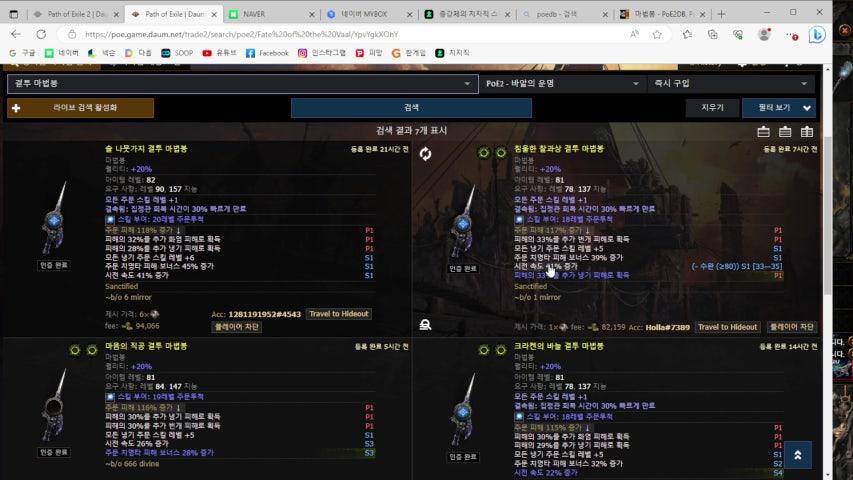
Task: Open the YouTube bookmark
Action: pyautogui.click(x=219, y=53)
